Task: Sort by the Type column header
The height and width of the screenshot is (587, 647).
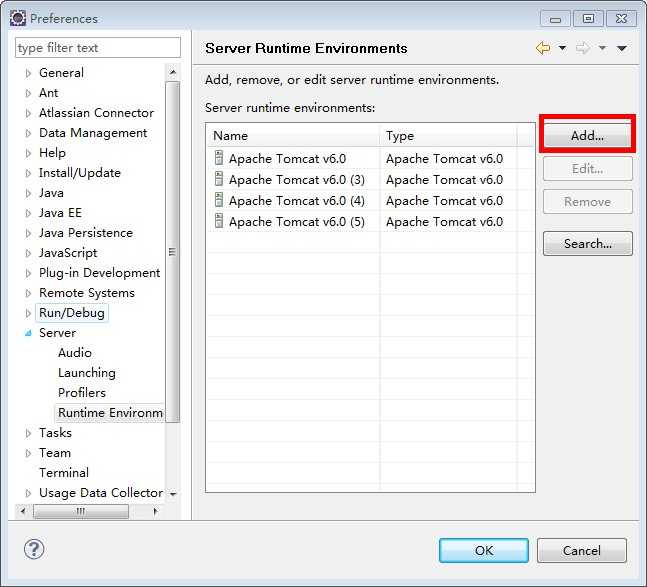Action: (448, 135)
